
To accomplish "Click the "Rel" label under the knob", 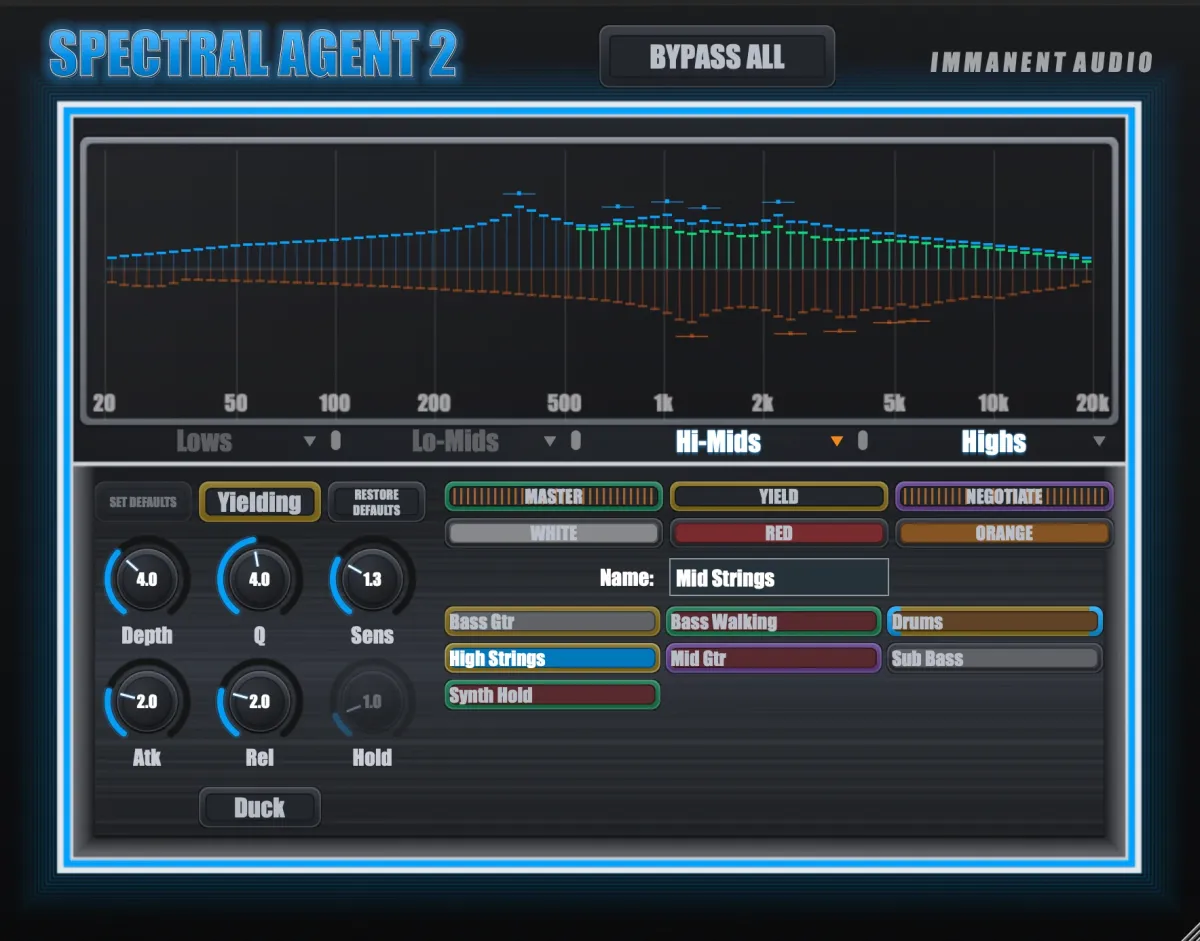I will pos(259,758).
